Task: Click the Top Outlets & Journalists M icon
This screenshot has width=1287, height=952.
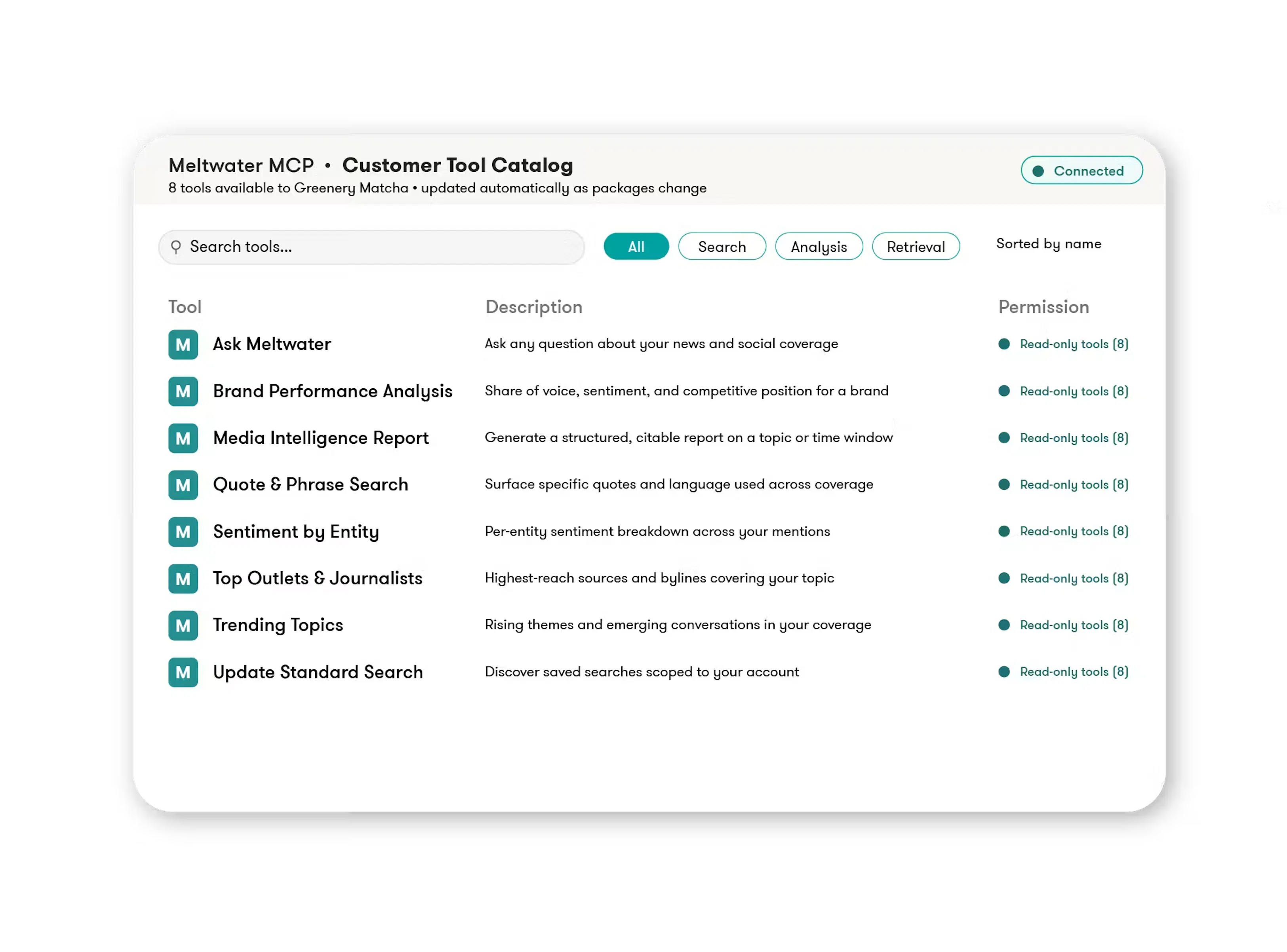Action: 183,579
